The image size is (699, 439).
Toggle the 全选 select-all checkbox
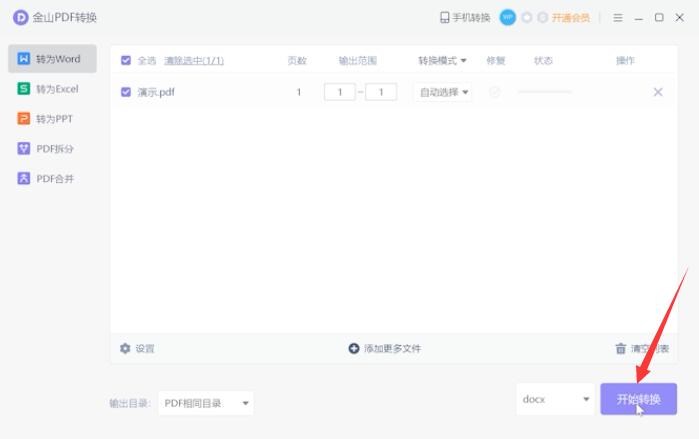(126, 60)
